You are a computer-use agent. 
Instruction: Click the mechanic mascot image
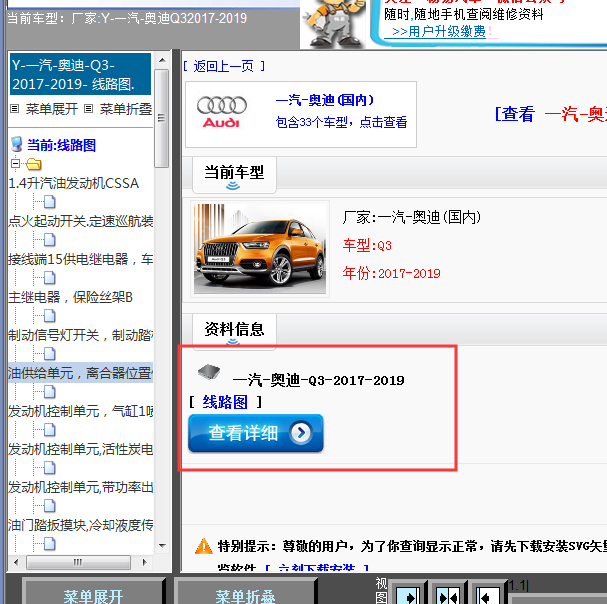334,23
